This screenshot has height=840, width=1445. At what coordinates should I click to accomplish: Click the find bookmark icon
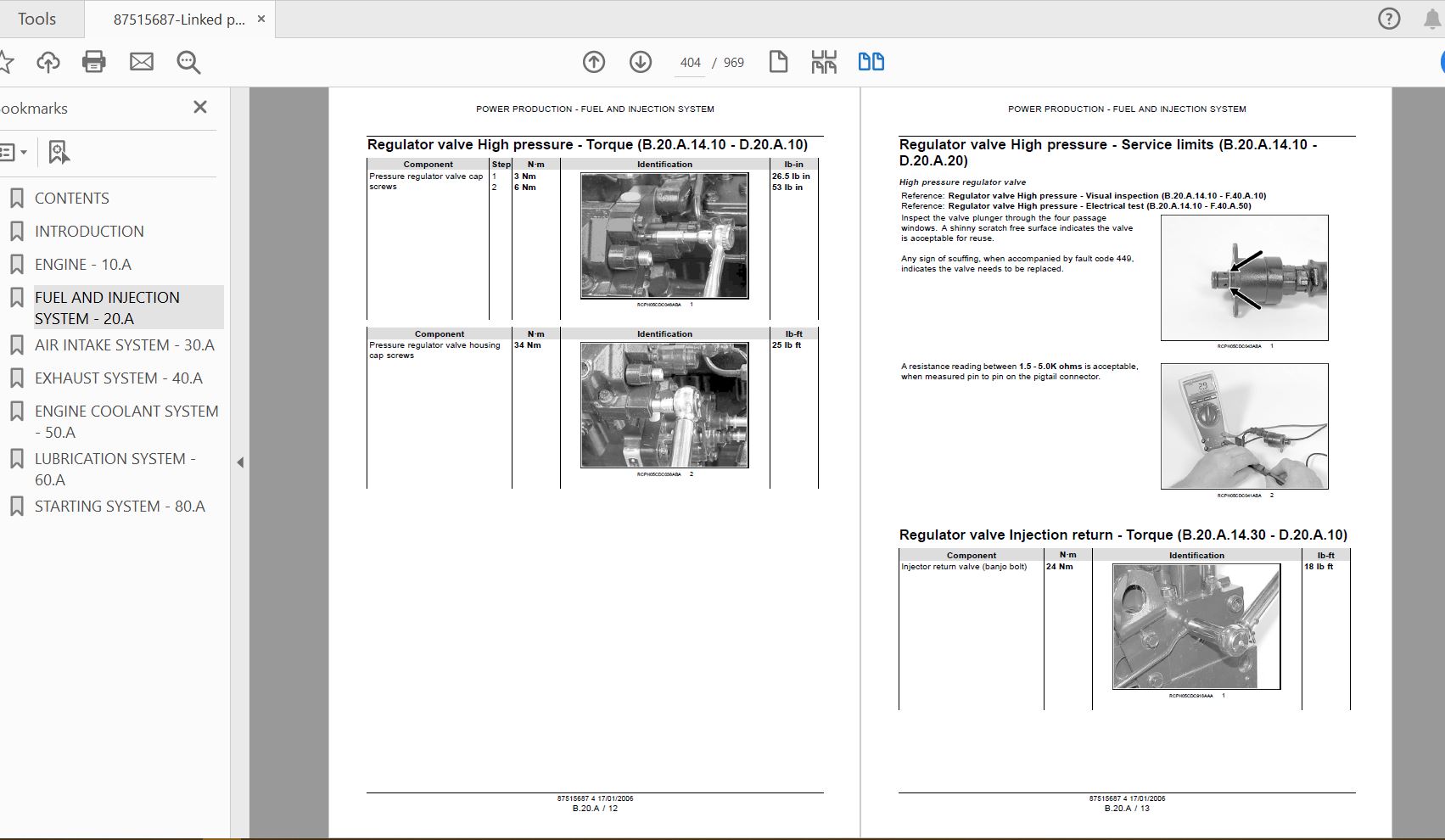[58, 153]
